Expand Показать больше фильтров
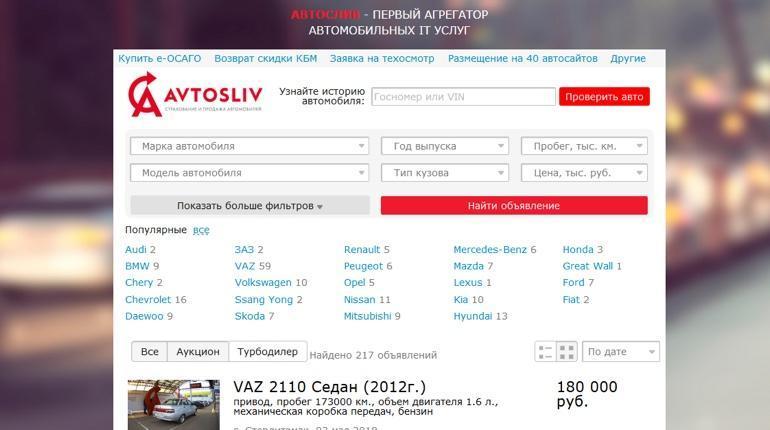This screenshot has height=430, width=770. pos(250,206)
